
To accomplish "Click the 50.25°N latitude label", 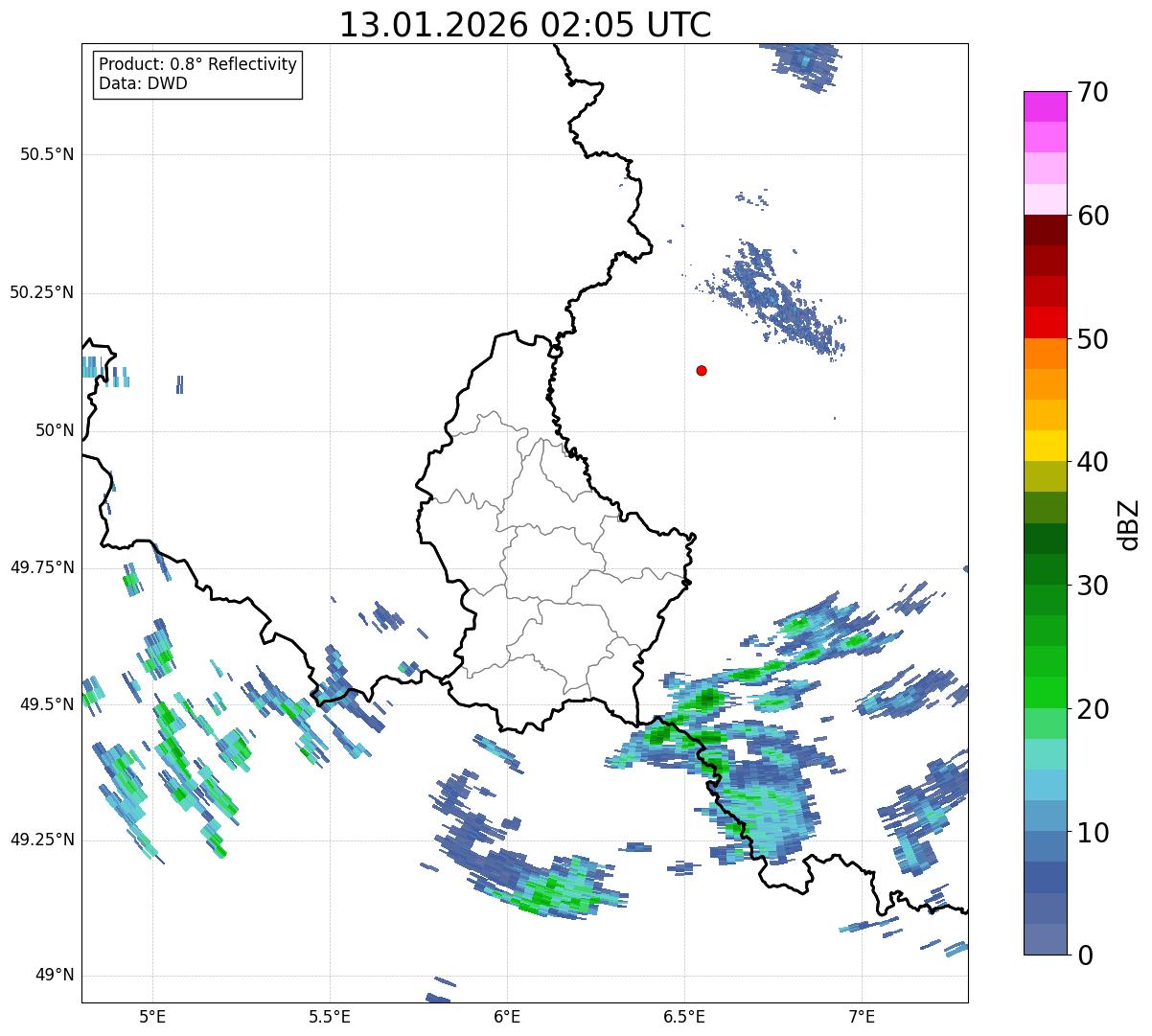I will pyautogui.click(x=41, y=292).
